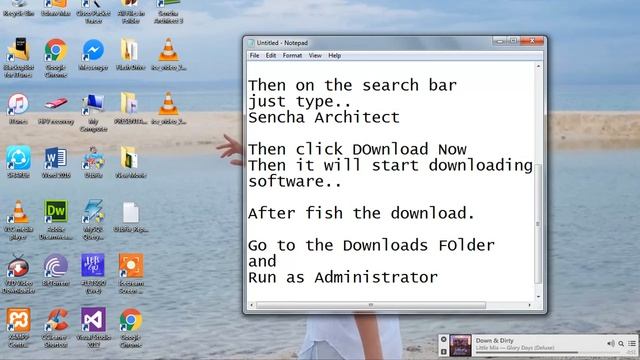Click the Untitled - Notepad title bar

pyautogui.click(x=367, y=42)
